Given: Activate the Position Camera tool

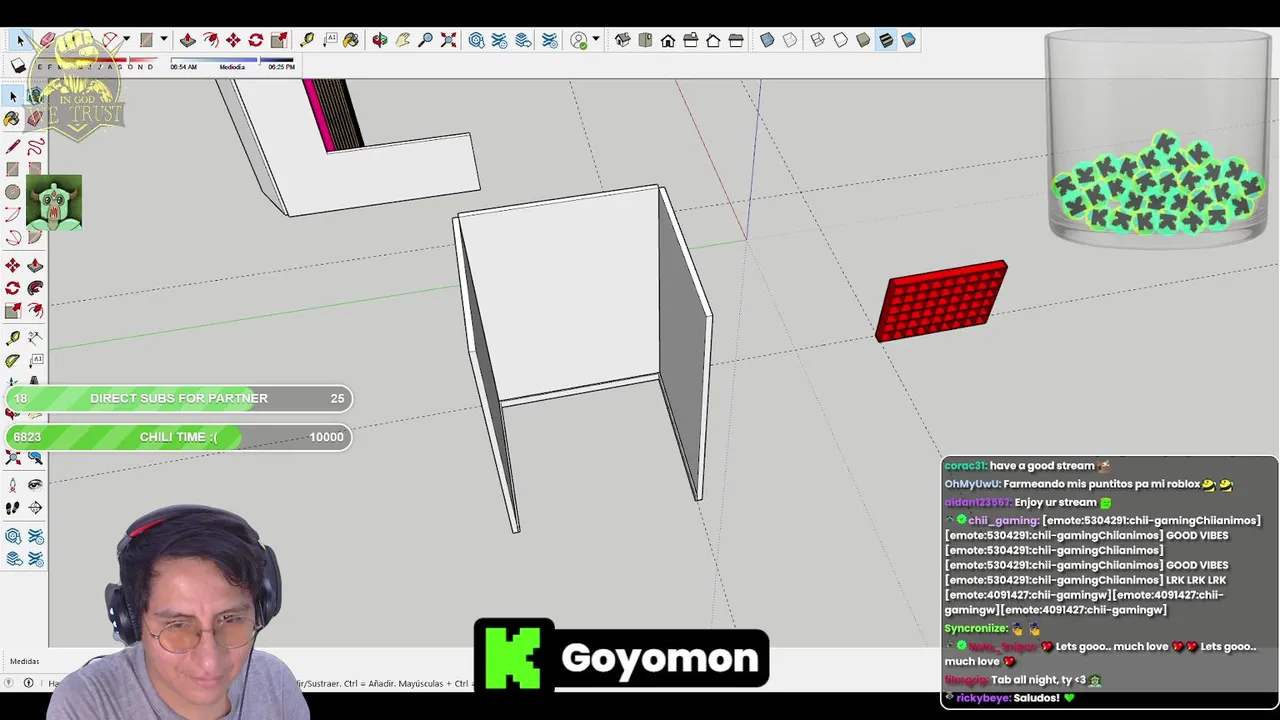Looking at the screenshot, I should 12,485.
